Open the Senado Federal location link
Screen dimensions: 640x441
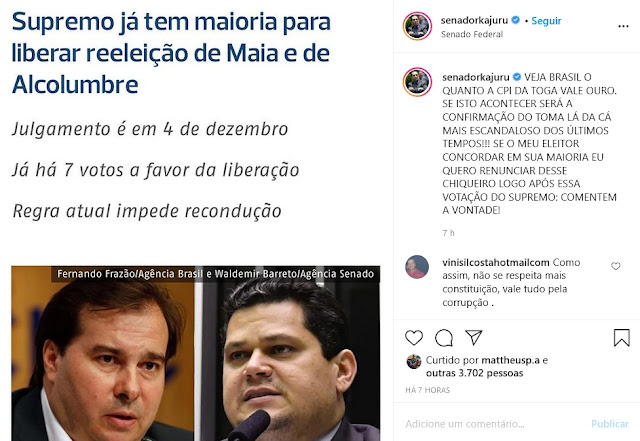[472, 34]
